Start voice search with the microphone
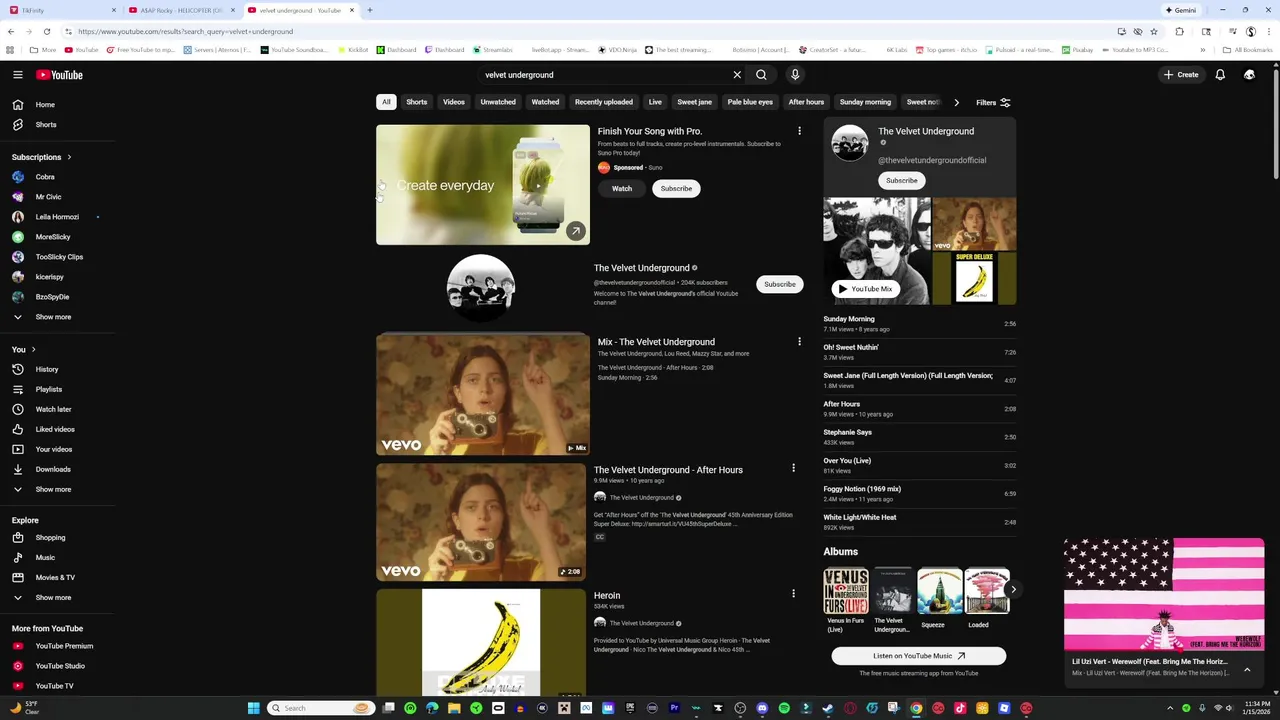Image resolution: width=1280 pixels, height=720 pixels. [x=795, y=75]
